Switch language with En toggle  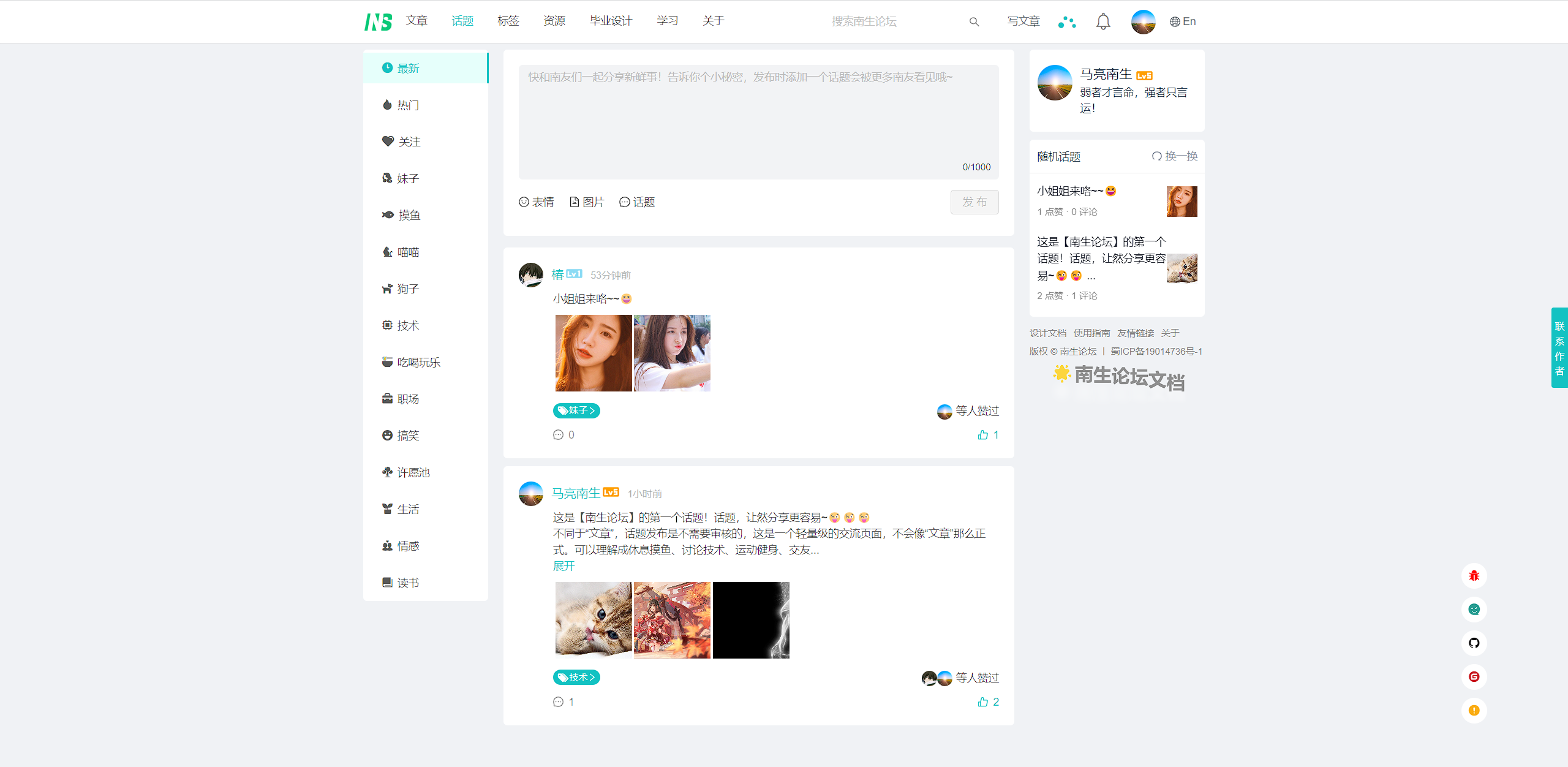pos(1182,21)
